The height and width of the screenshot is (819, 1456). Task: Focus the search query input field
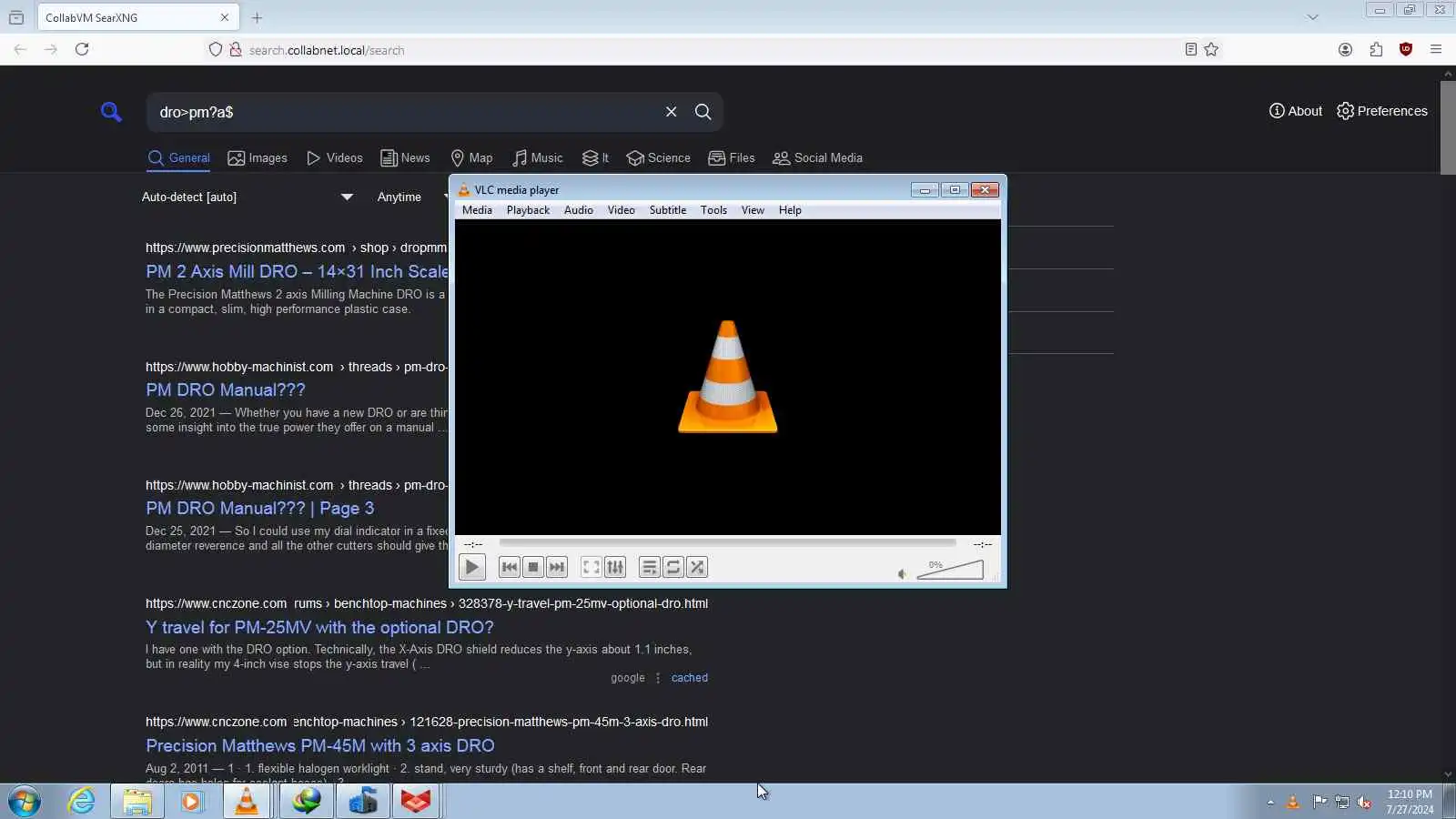[400, 112]
